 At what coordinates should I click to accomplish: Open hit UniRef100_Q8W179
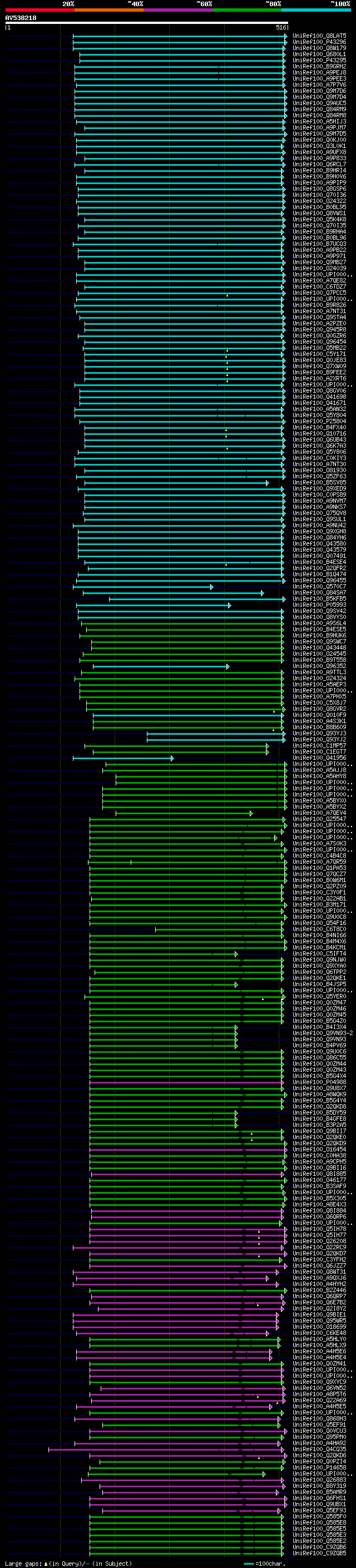[319, 48]
